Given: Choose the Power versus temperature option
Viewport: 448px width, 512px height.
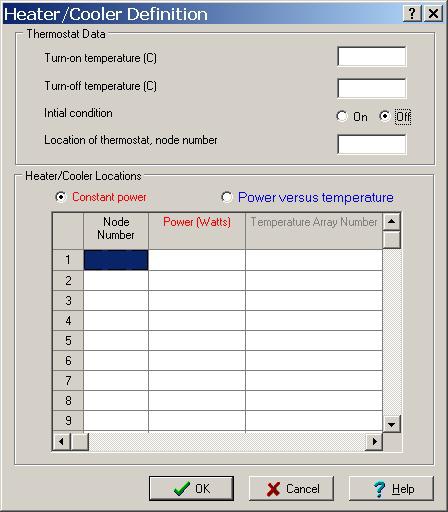Looking at the screenshot, I should pyautogui.click(x=227, y=197).
